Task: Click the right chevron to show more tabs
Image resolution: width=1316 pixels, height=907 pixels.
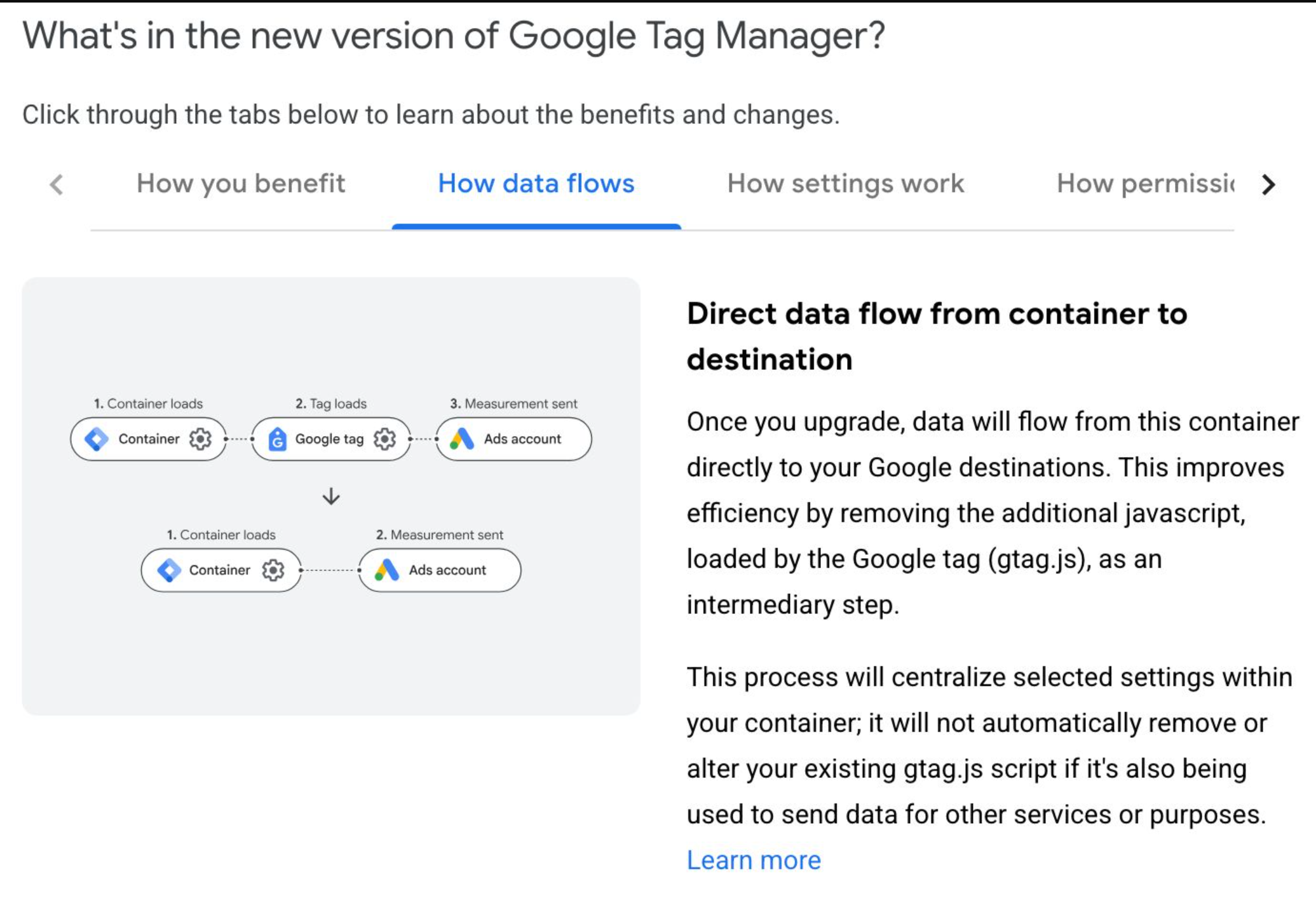Action: coord(1268,185)
